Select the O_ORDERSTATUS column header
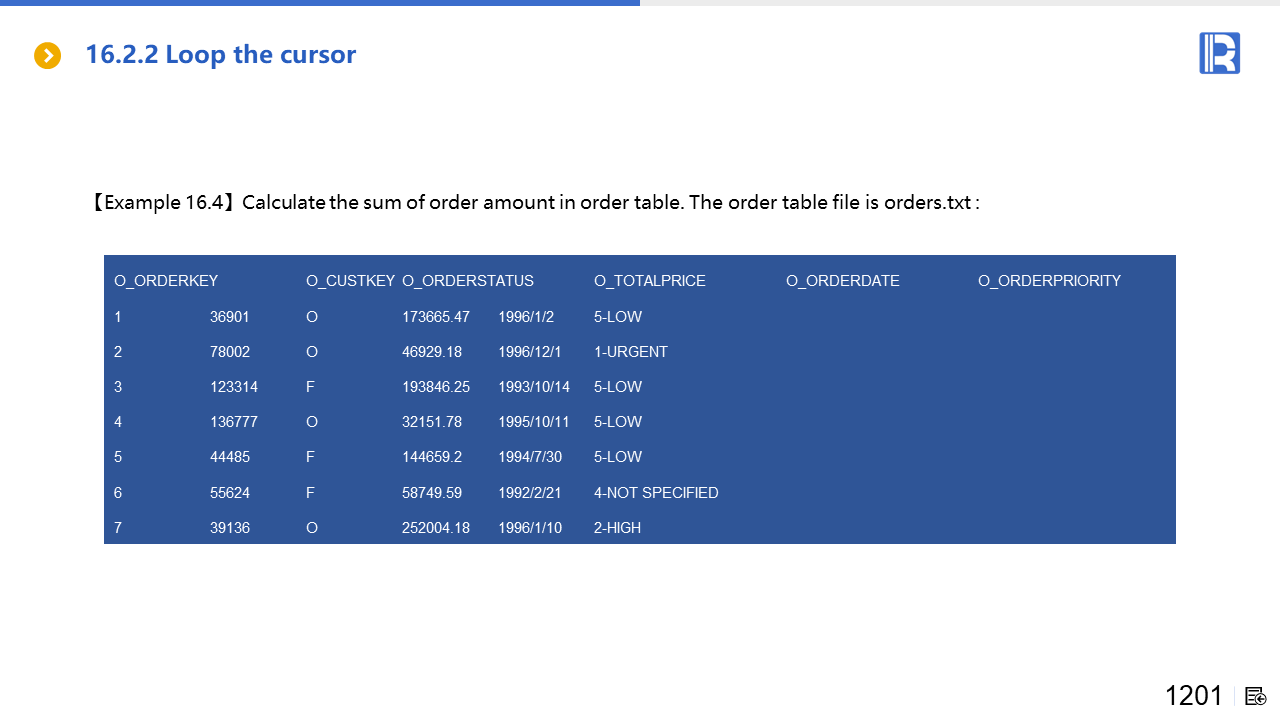Viewport: 1280px width, 720px height. click(468, 281)
